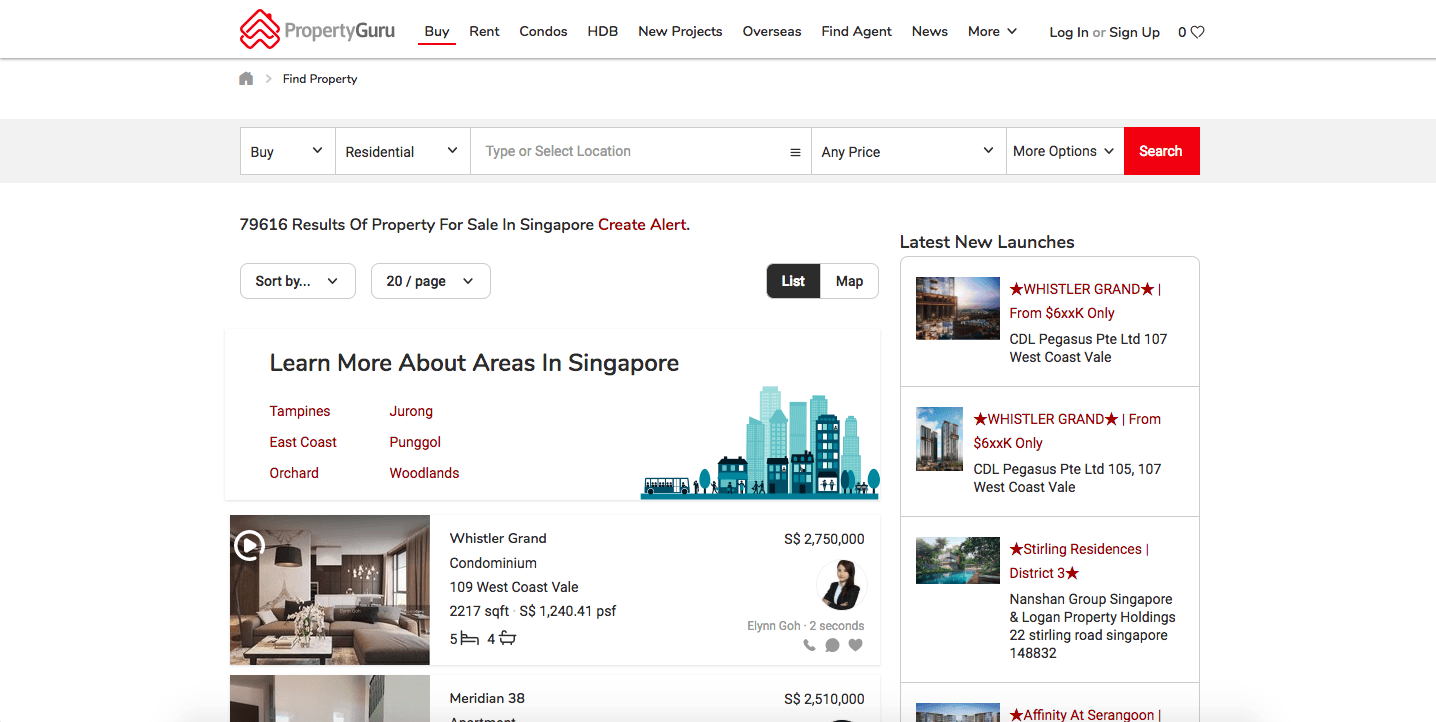
Task: Open the Condos nav tab
Action: (x=543, y=31)
